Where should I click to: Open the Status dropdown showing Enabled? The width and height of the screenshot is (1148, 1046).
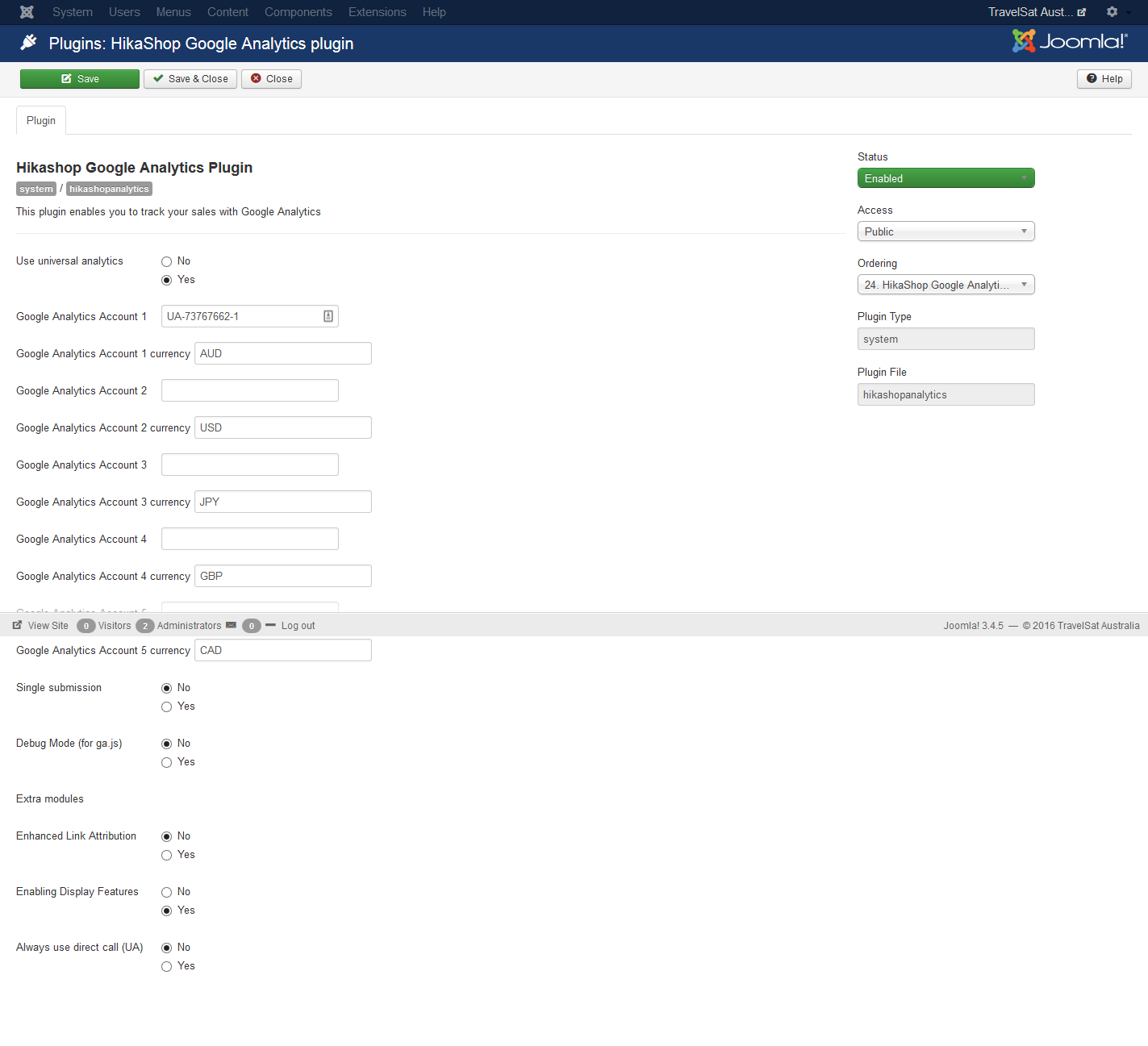click(x=946, y=178)
